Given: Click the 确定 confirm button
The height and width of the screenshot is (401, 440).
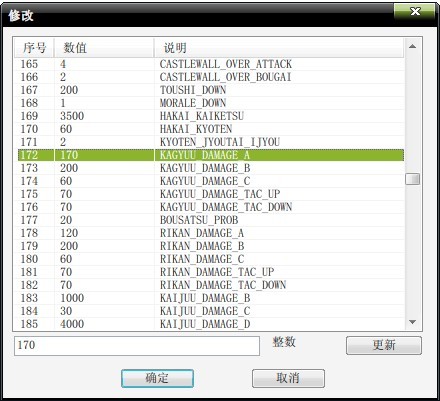Looking at the screenshot, I should pyautogui.click(x=157, y=378).
